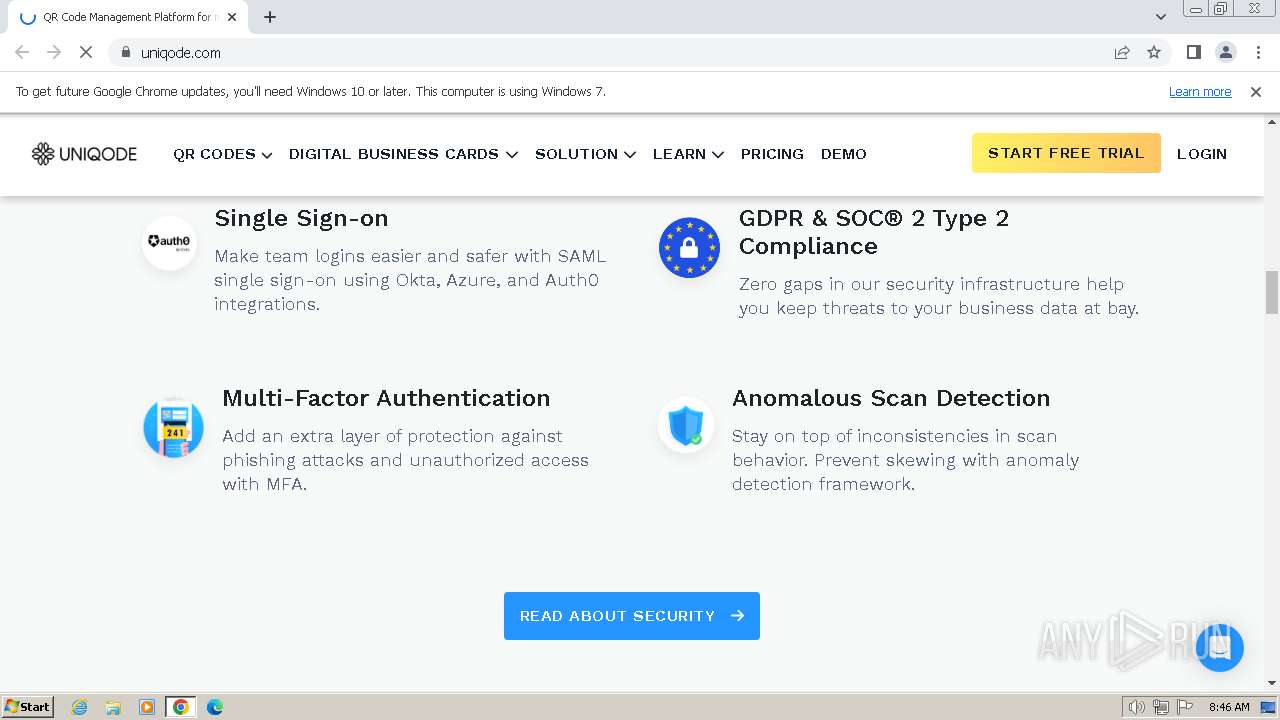Click the page vertical scrollbar thumb
This screenshot has height=720, width=1280.
1272,292
